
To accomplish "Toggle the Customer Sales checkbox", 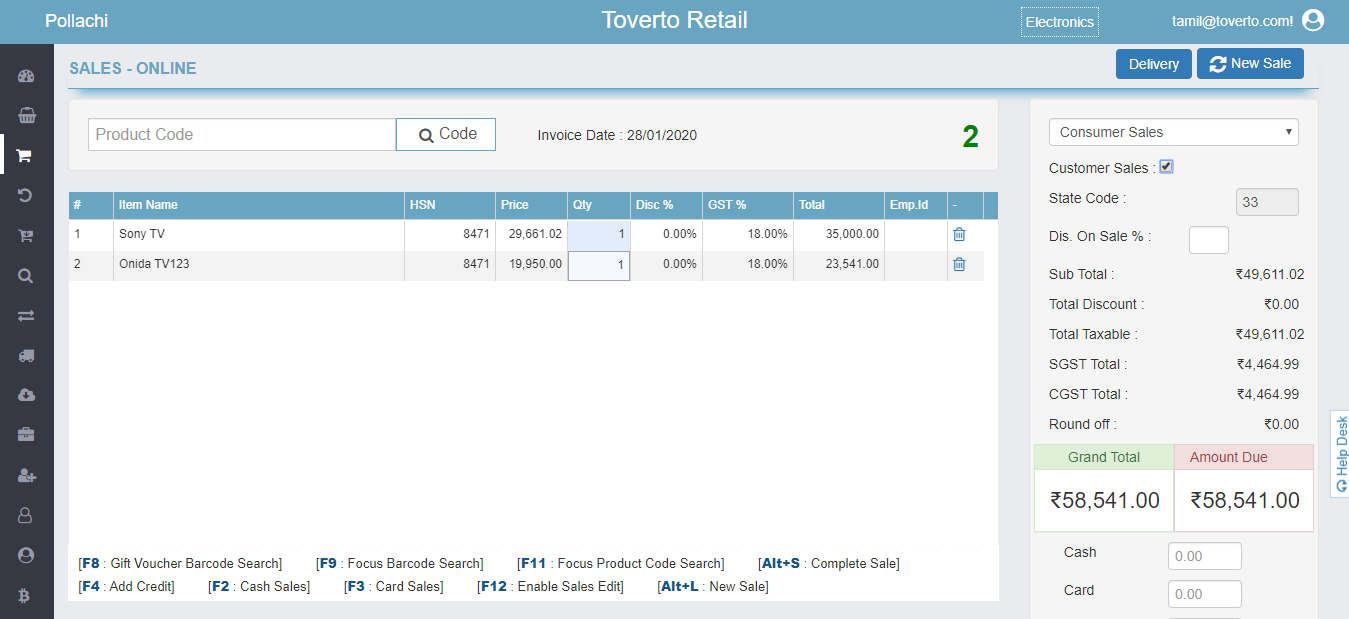I will pos(1166,167).
